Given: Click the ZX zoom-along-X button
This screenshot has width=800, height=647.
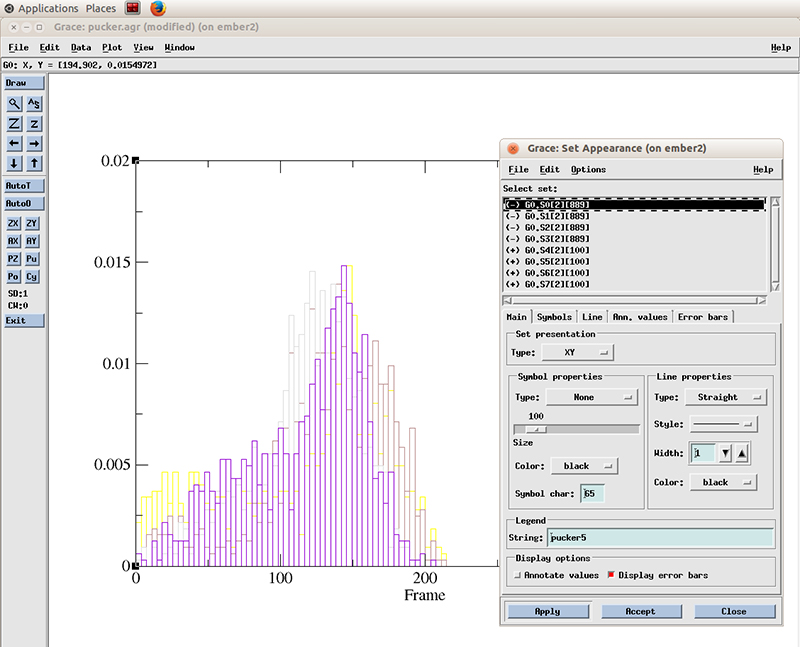Looking at the screenshot, I should pos(14,223).
